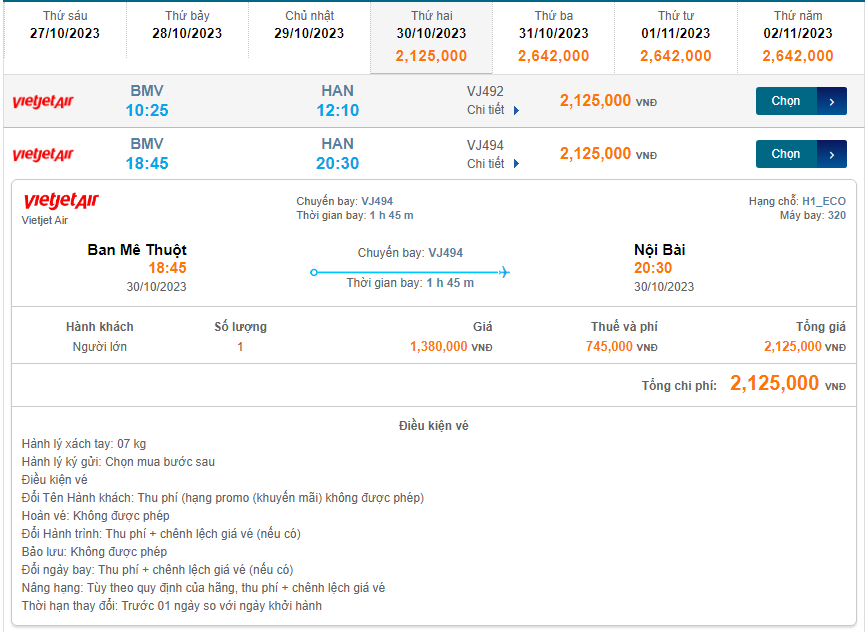This screenshot has width=868, height=632.
Task: Switch to Thứ tư 01/11/2023 date tab
Action: point(676,37)
